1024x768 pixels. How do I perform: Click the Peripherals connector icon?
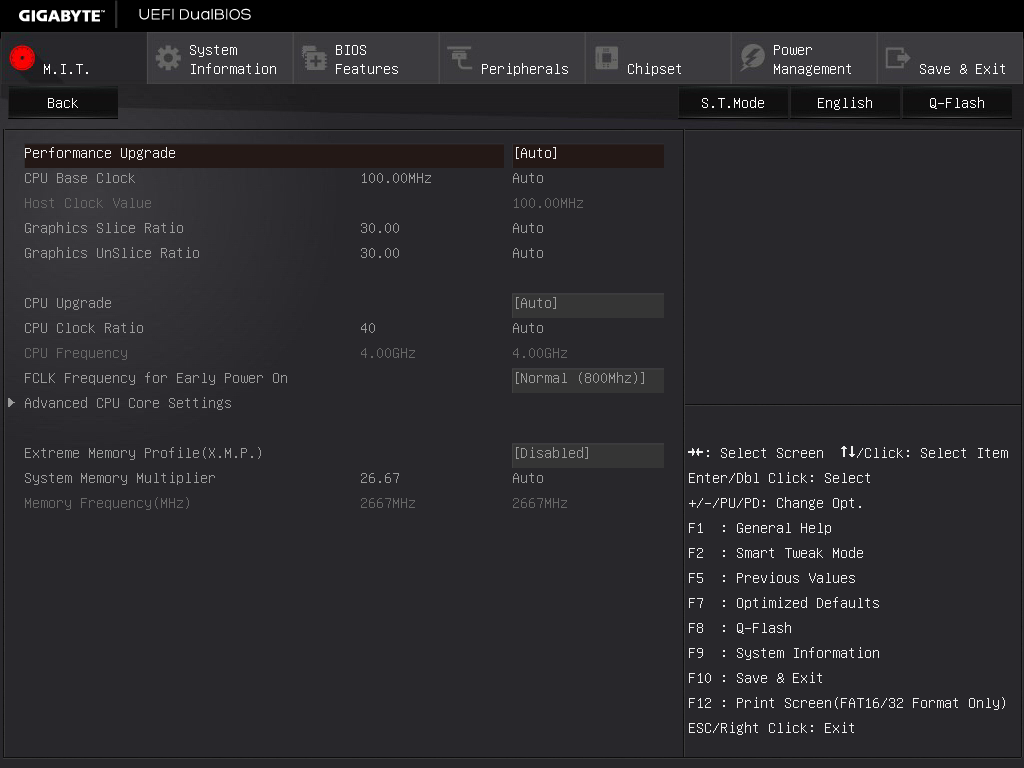(460, 58)
